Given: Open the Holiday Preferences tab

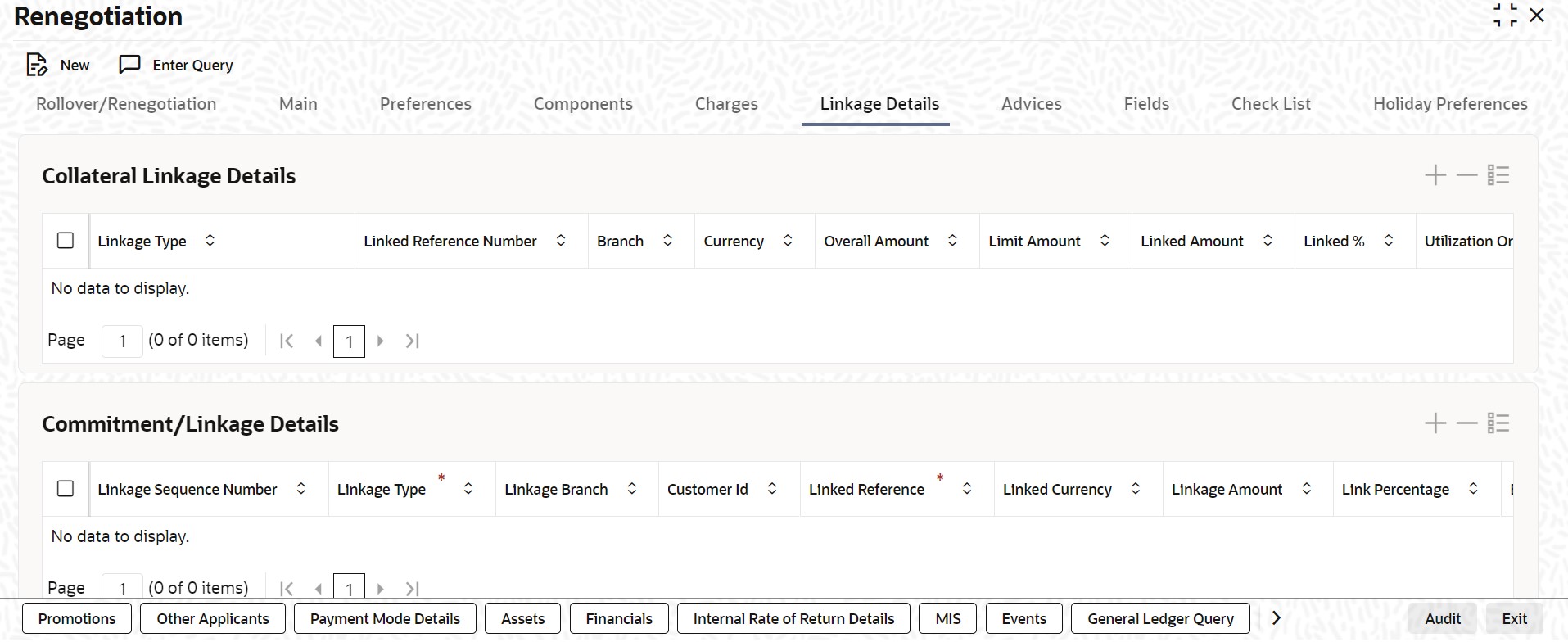Looking at the screenshot, I should [x=1450, y=104].
